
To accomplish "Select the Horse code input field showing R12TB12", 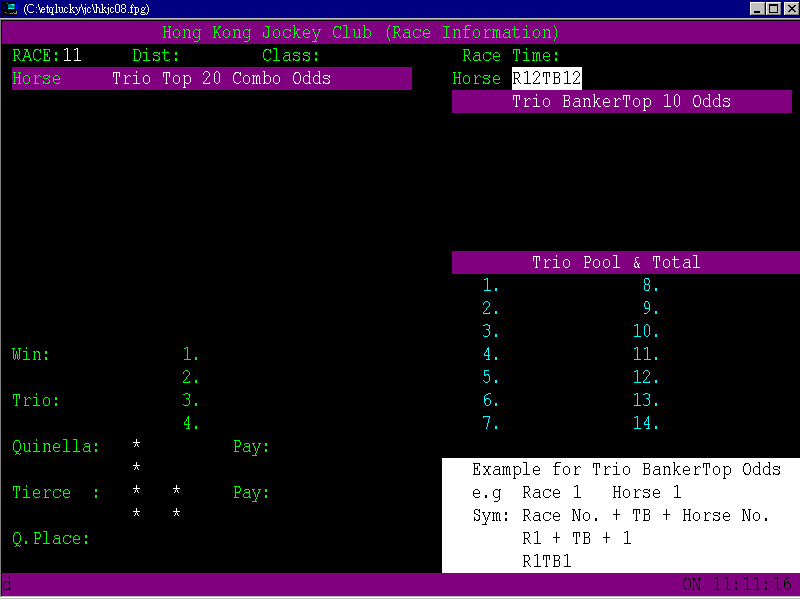I will pyautogui.click(x=546, y=77).
